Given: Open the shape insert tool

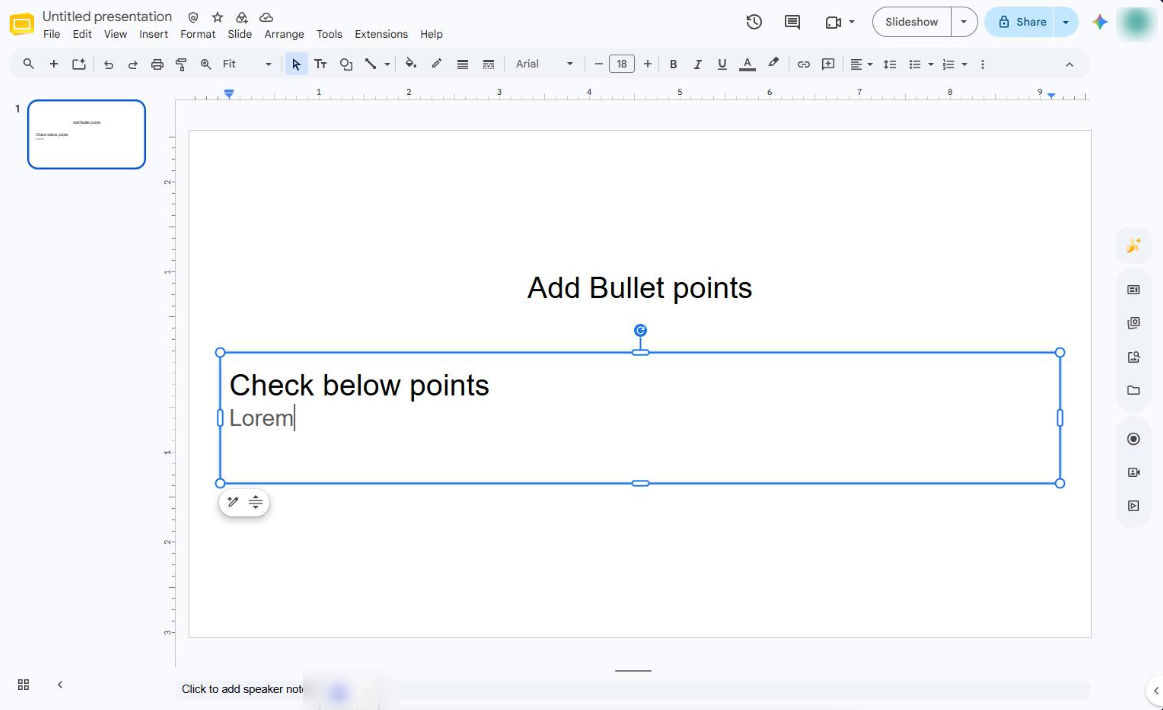Looking at the screenshot, I should (346, 65).
